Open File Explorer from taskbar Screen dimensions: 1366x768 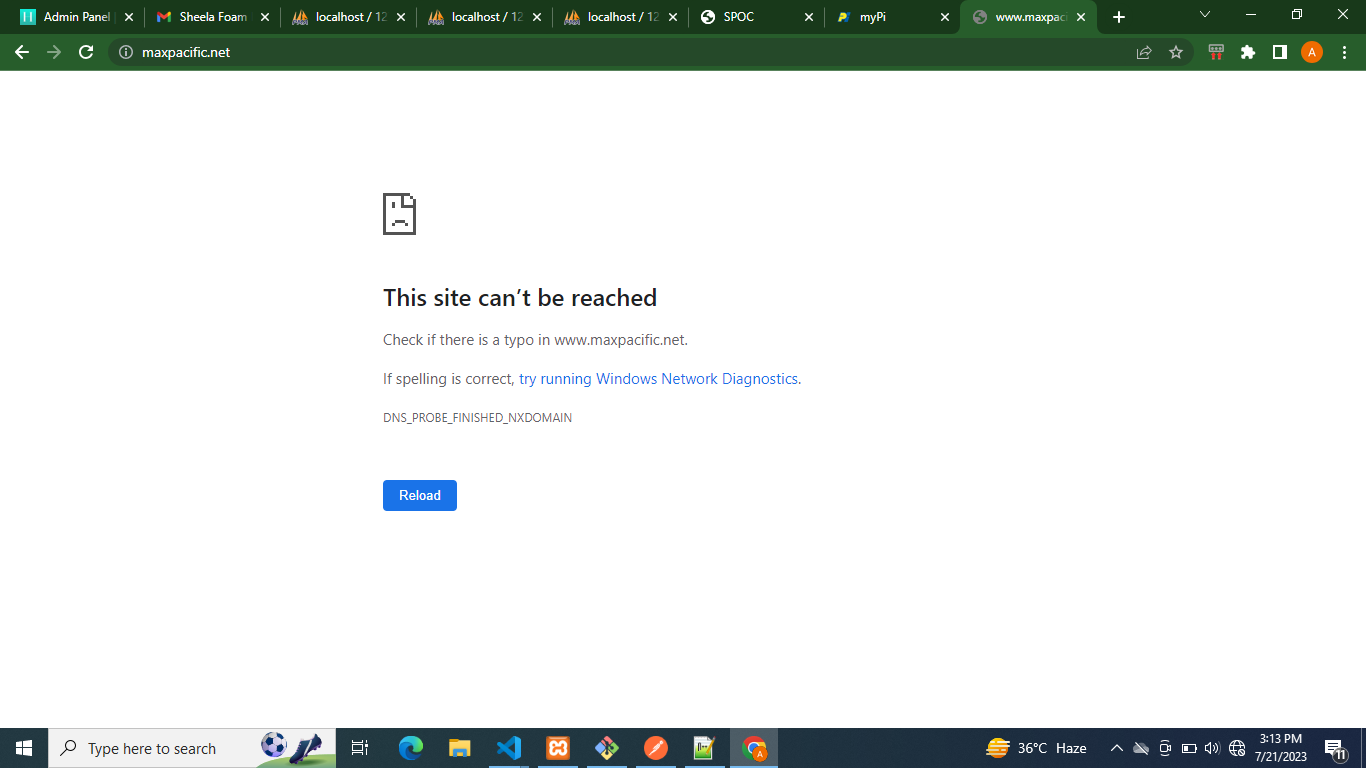[460, 748]
